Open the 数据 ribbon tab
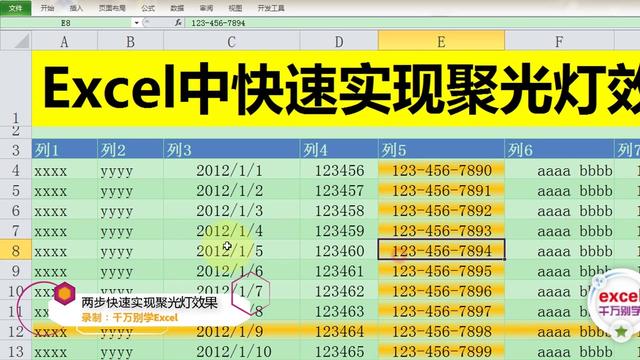 [x=177, y=8]
